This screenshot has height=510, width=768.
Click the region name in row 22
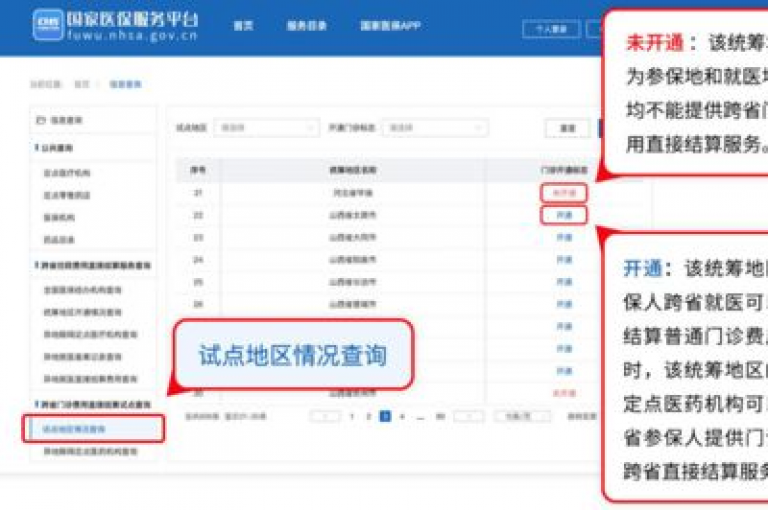(353, 215)
